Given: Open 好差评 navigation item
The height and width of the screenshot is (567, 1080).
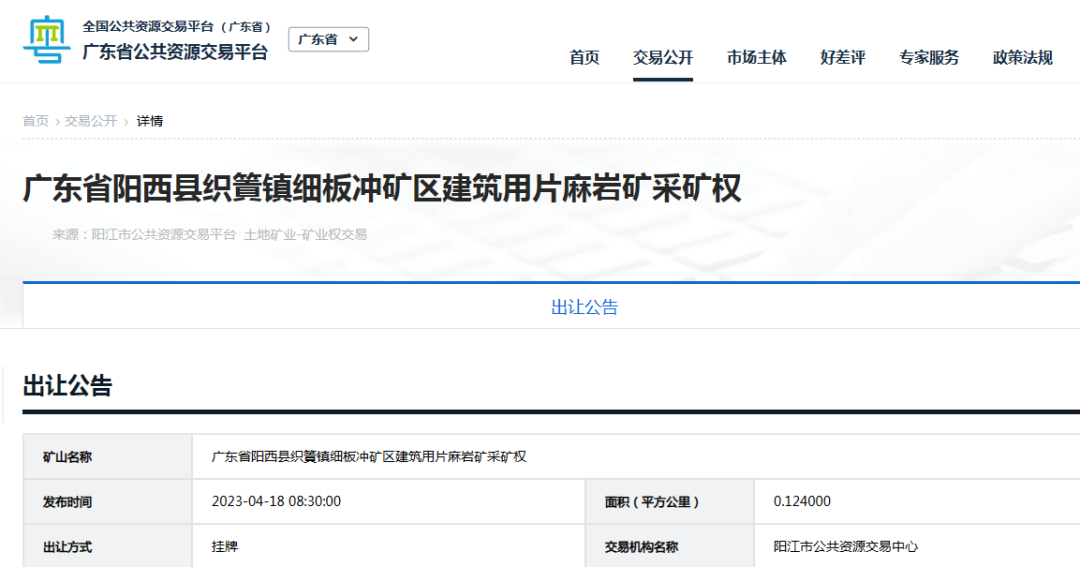Looking at the screenshot, I should pyautogui.click(x=842, y=58).
